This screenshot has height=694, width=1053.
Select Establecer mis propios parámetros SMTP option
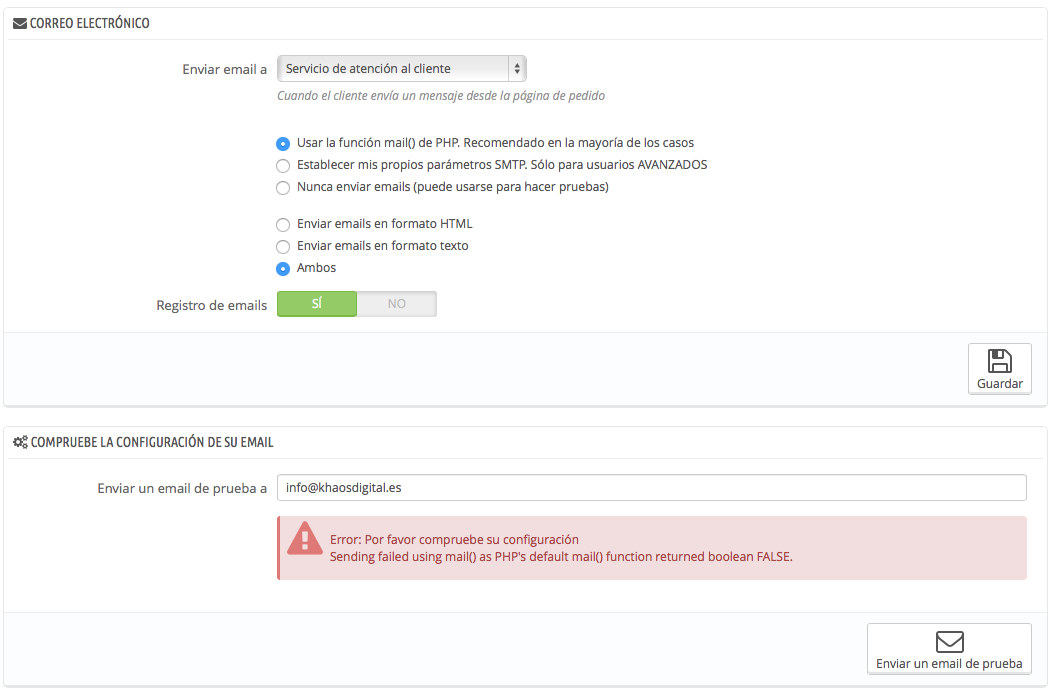coord(283,165)
